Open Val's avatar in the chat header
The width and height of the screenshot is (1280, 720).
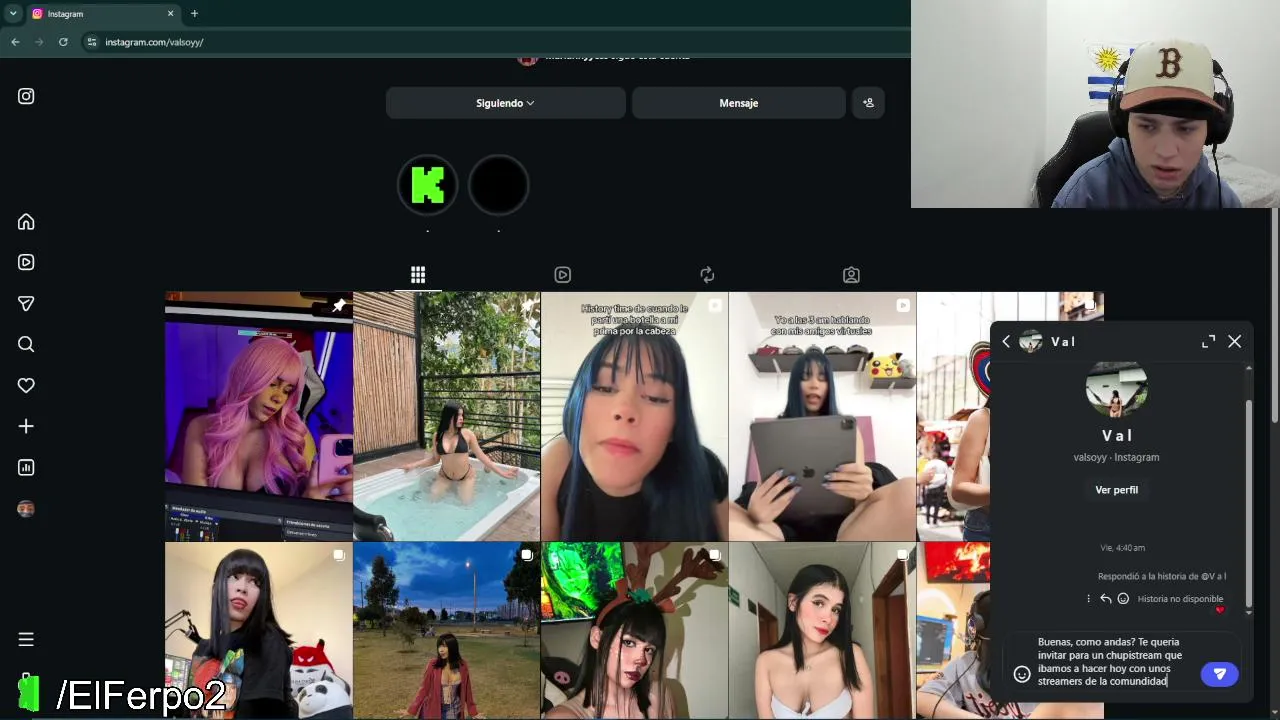click(1030, 341)
